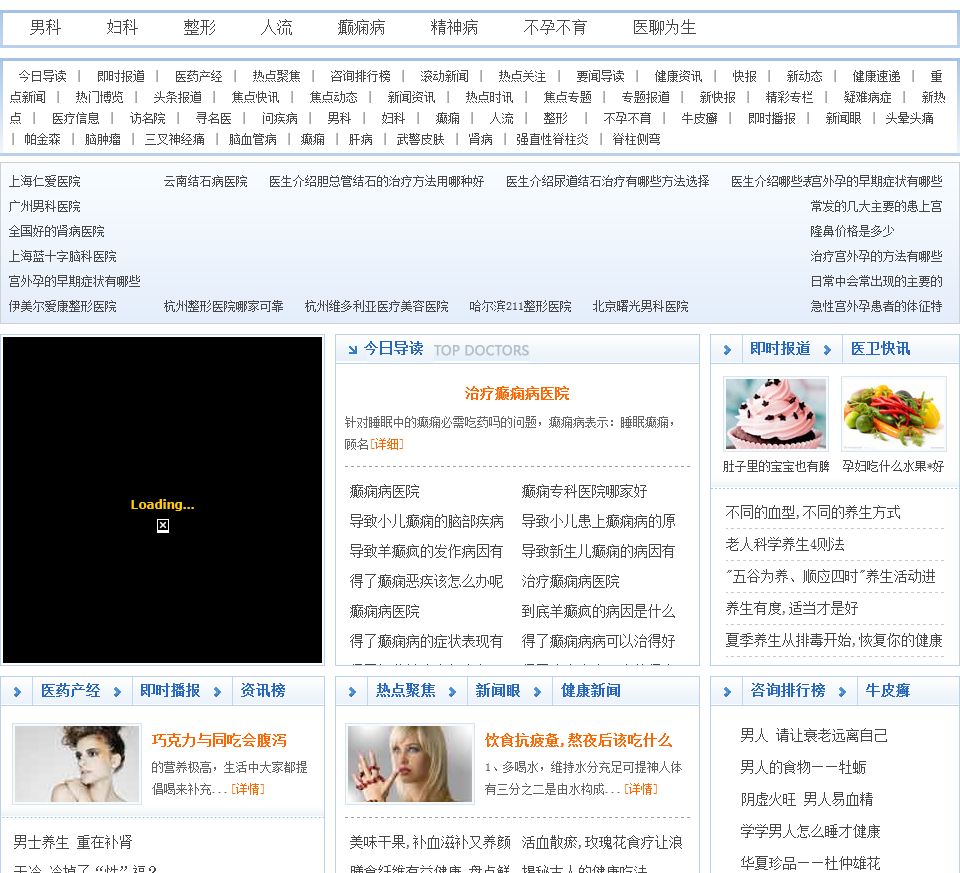Click the arrow icon before 热点聚焦

[x=352, y=692]
